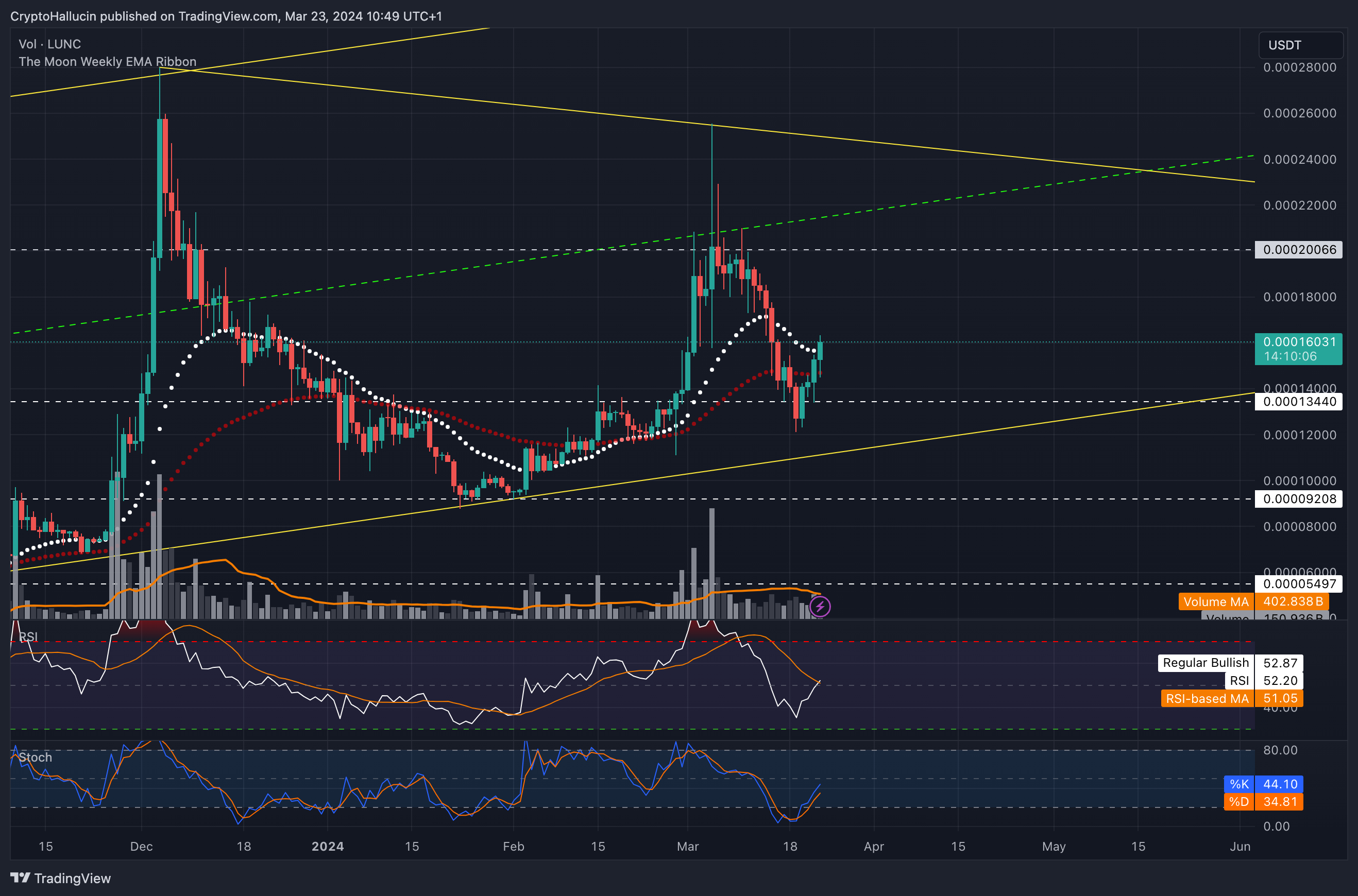Click the 0.00020066 price level label
1358x896 pixels.
coord(1299,250)
